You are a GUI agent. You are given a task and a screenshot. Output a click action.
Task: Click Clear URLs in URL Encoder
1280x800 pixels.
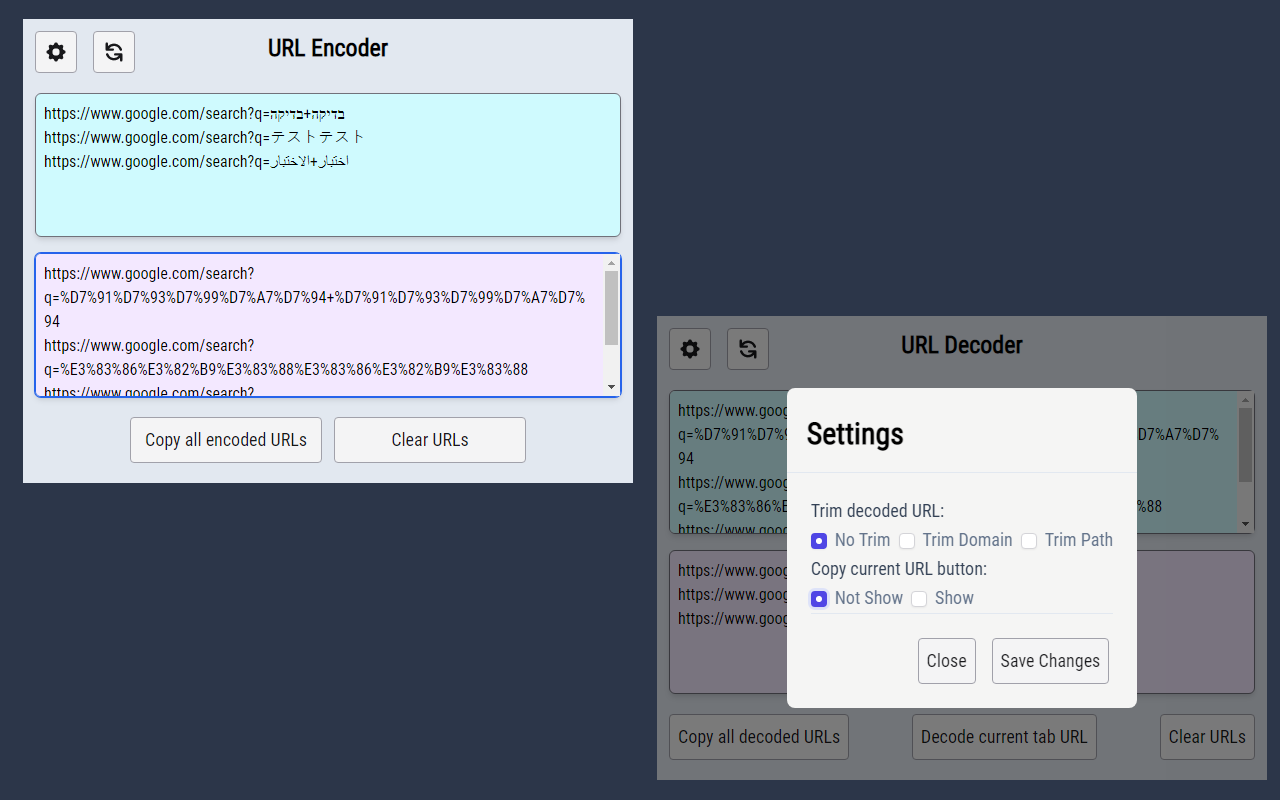point(430,440)
